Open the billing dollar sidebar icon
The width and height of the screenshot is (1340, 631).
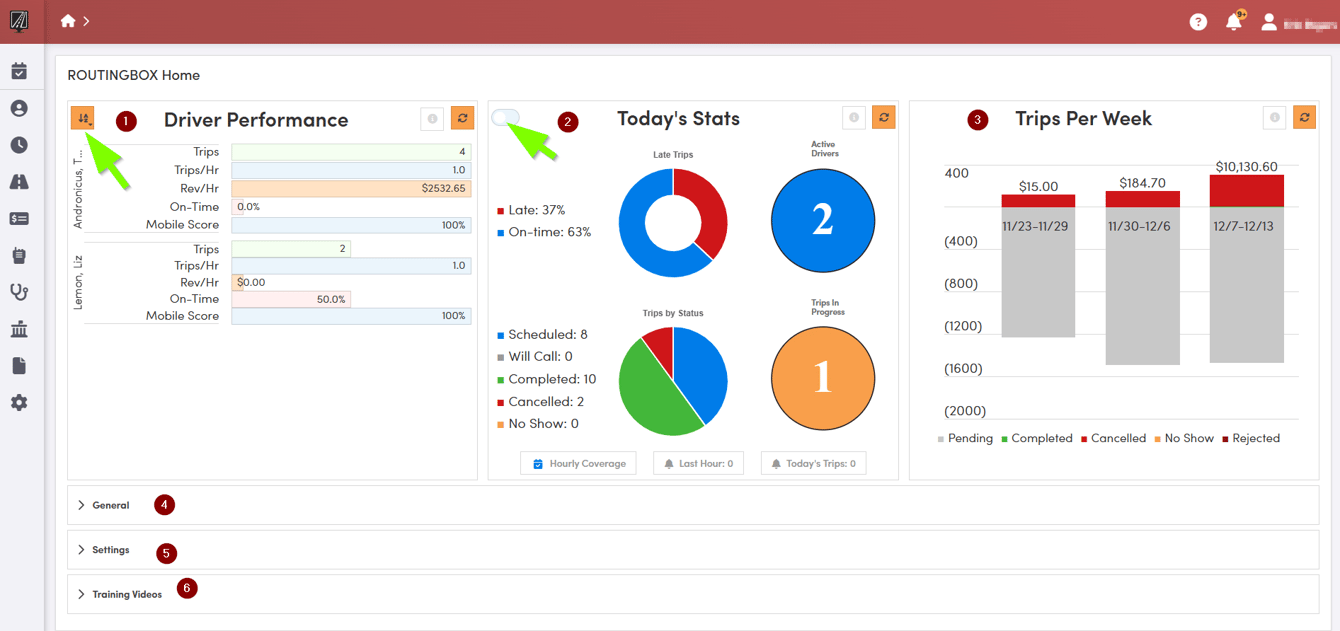point(19,219)
